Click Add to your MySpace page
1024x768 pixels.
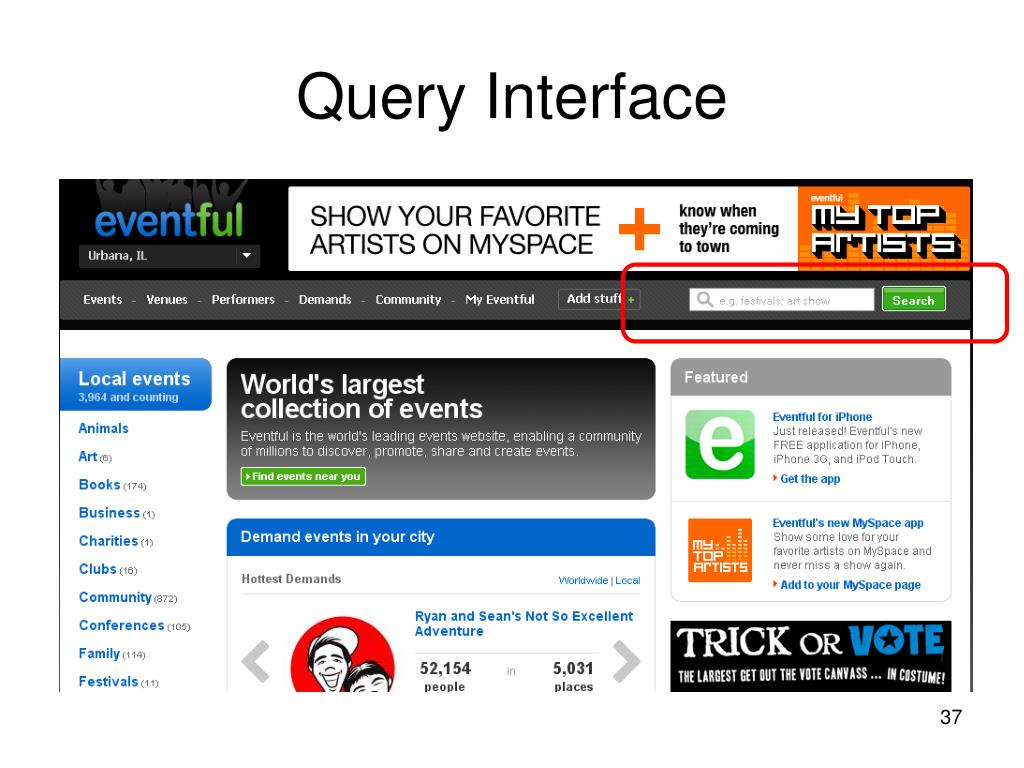point(850,584)
